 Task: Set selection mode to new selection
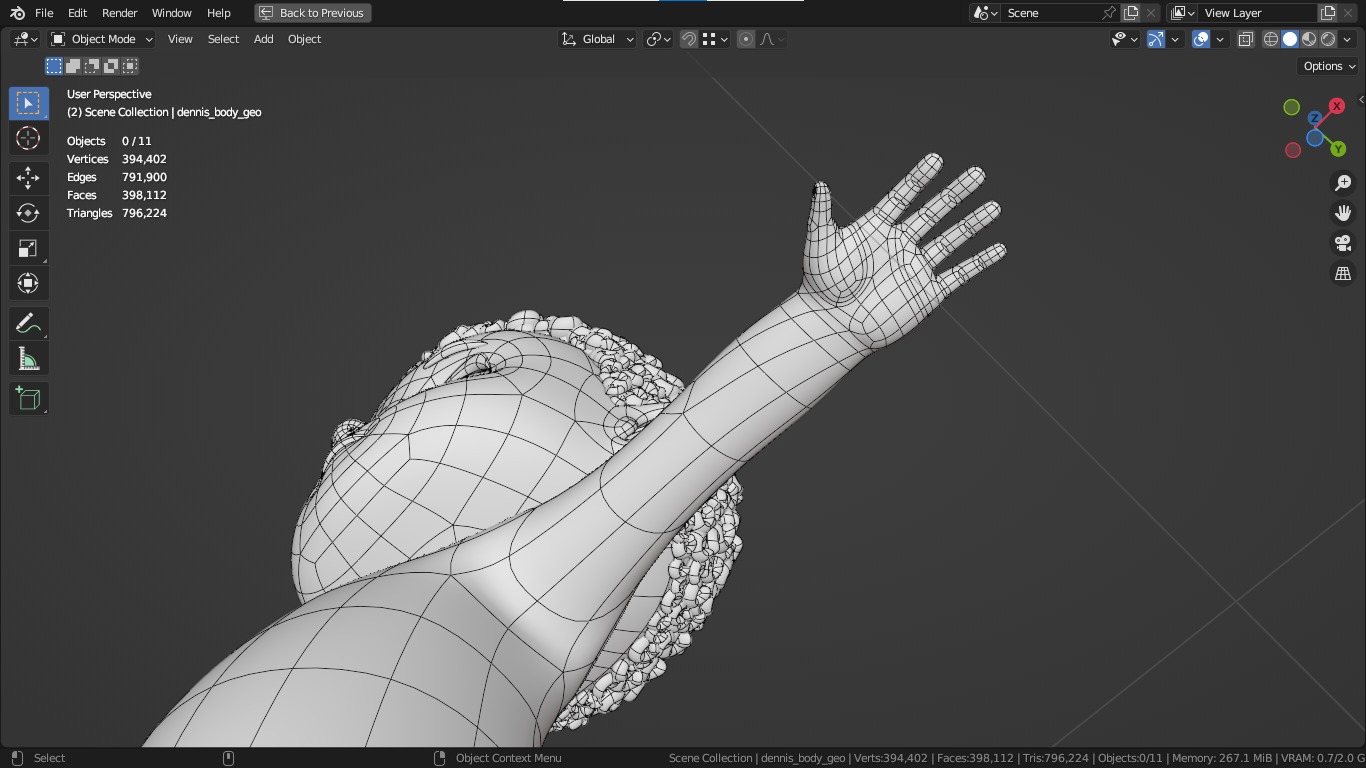(x=54, y=66)
